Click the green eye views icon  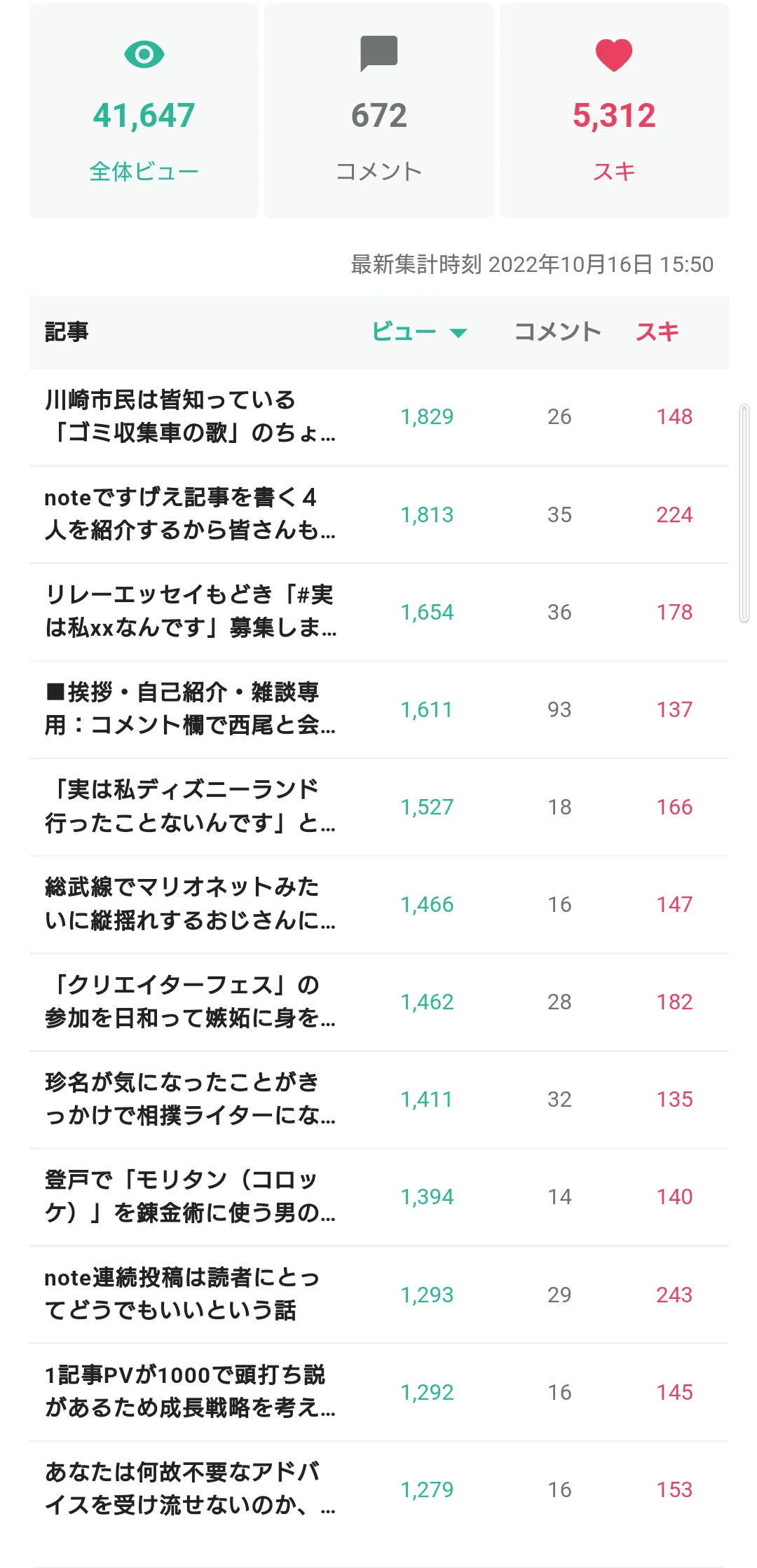144,55
